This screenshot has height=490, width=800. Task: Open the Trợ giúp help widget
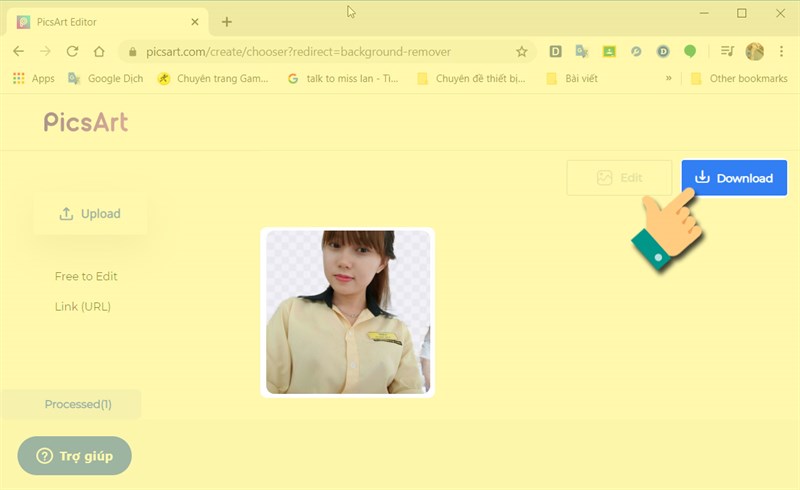(x=75, y=456)
